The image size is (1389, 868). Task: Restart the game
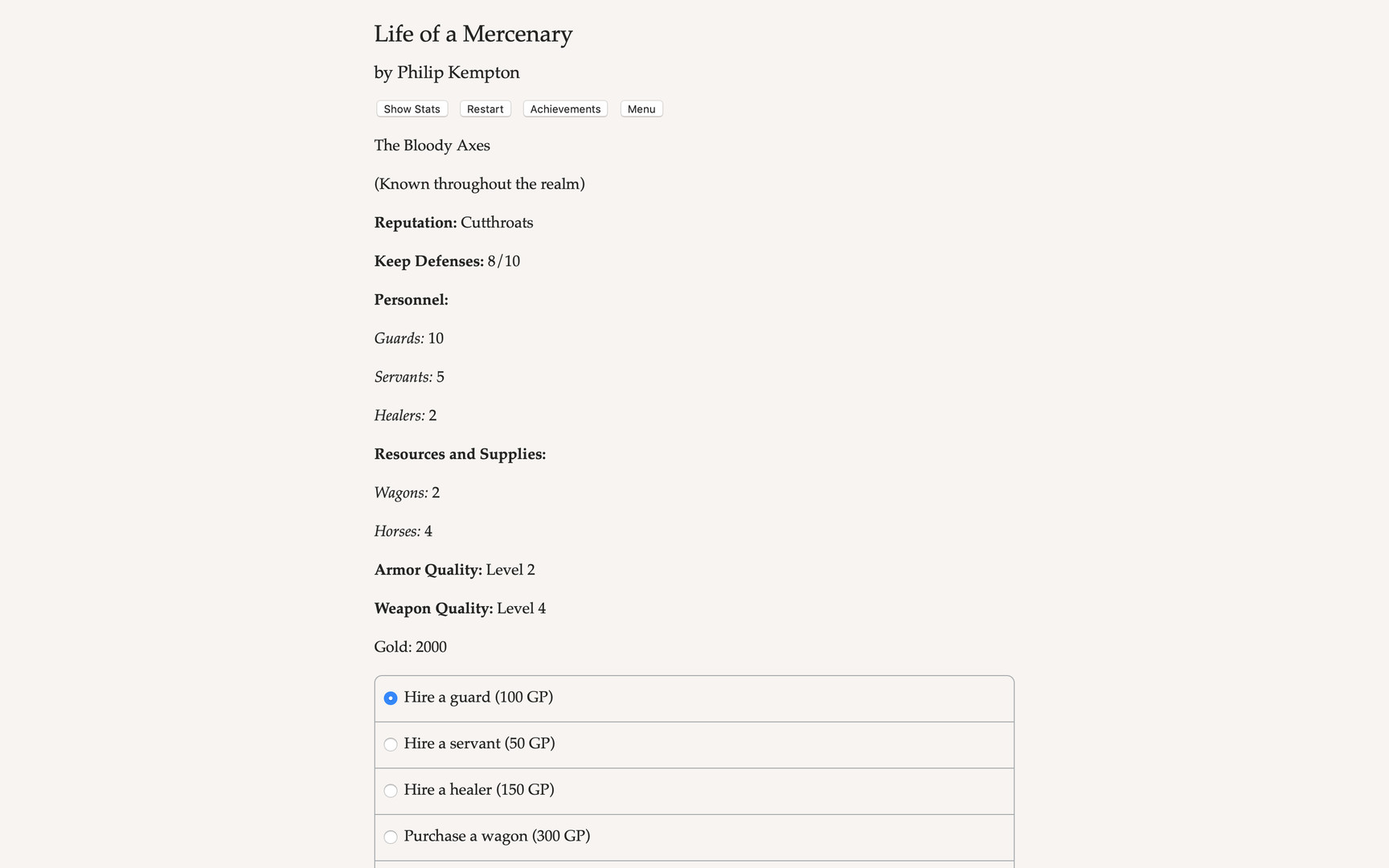[x=485, y=108]
